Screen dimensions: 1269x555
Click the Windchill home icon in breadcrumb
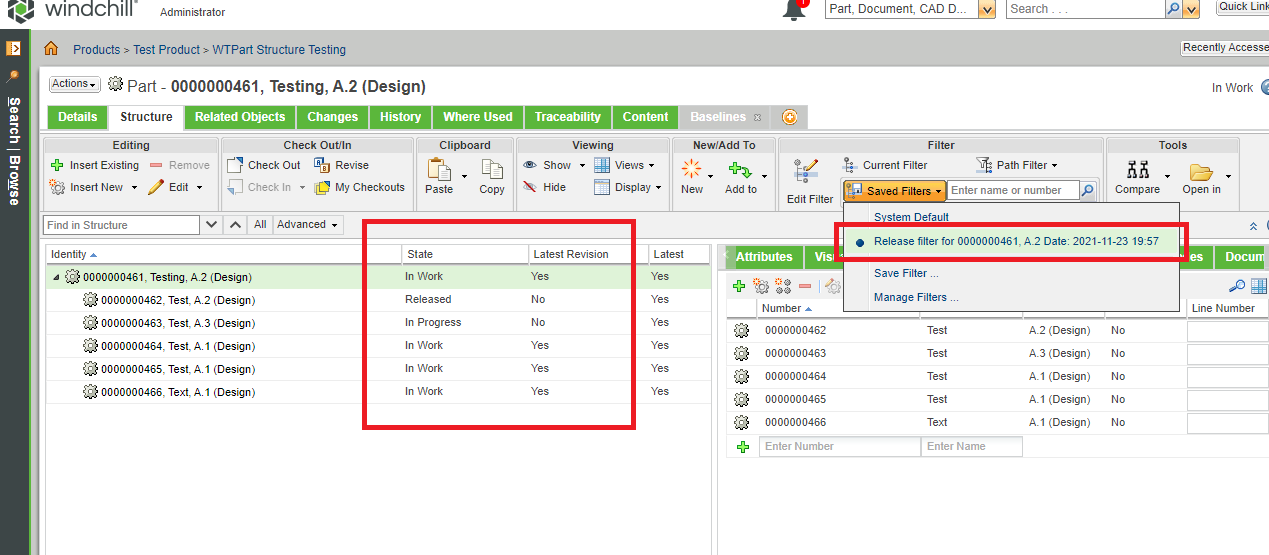point(51,49)
